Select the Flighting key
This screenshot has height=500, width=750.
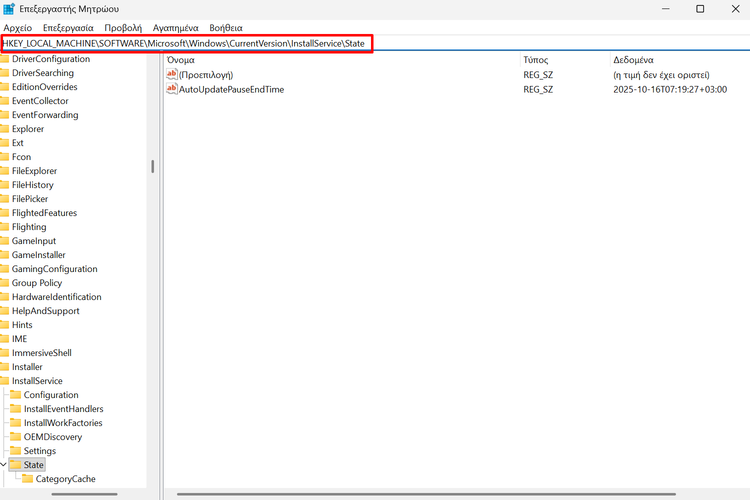pyautogui.click(x=29, y=227)
